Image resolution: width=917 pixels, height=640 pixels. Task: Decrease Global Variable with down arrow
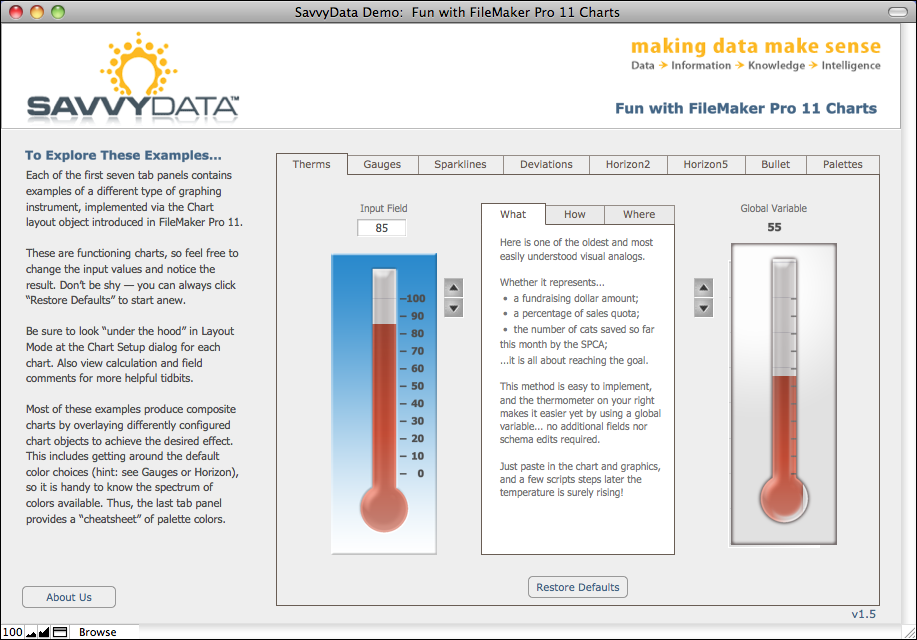(704, 308)
